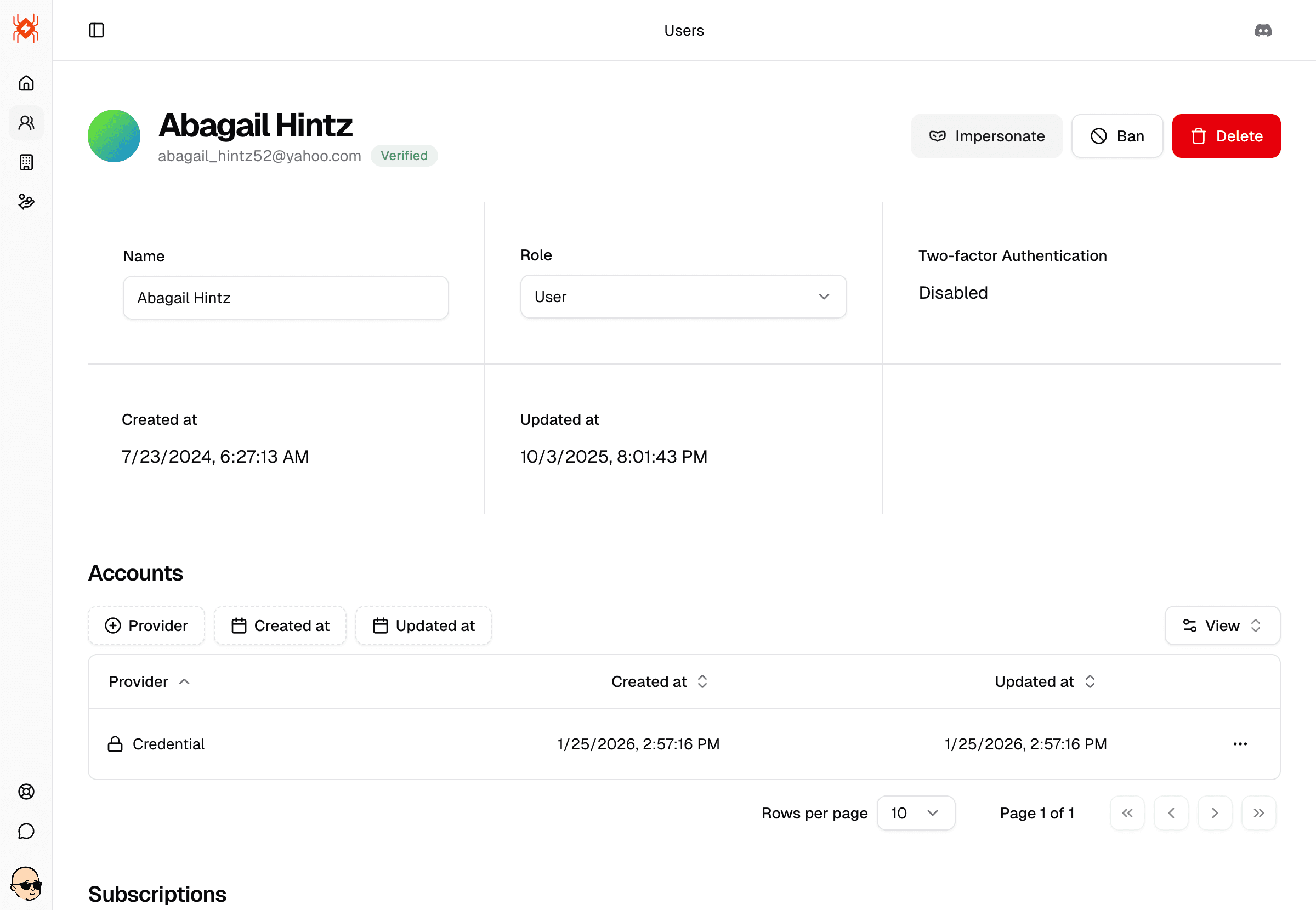The height and width of the screenshot is (910, 1316).
Task: Open the support lifebuoy icon
Action: (x=26, y=792)
